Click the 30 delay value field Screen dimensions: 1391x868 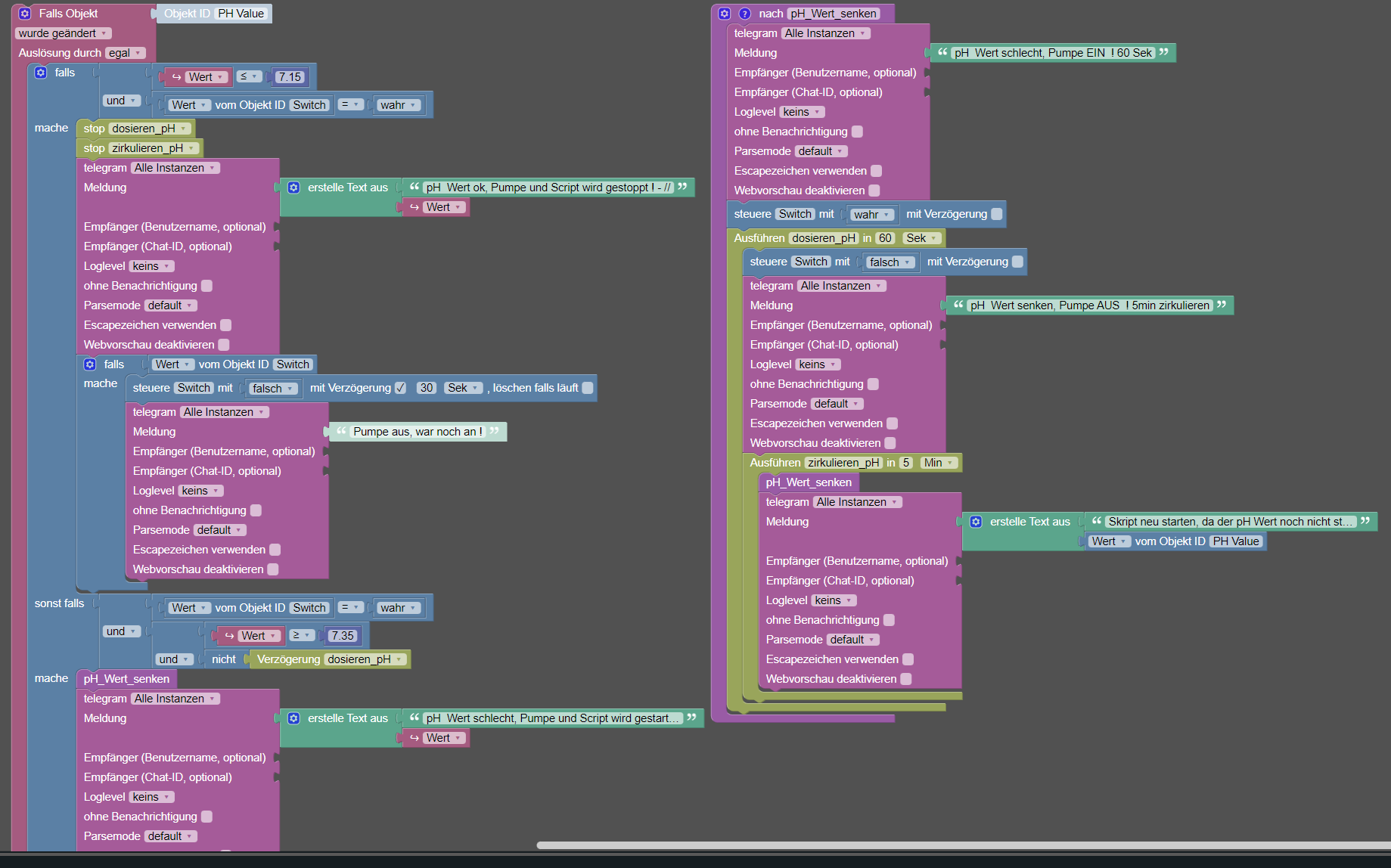click(x=427, y=388)
